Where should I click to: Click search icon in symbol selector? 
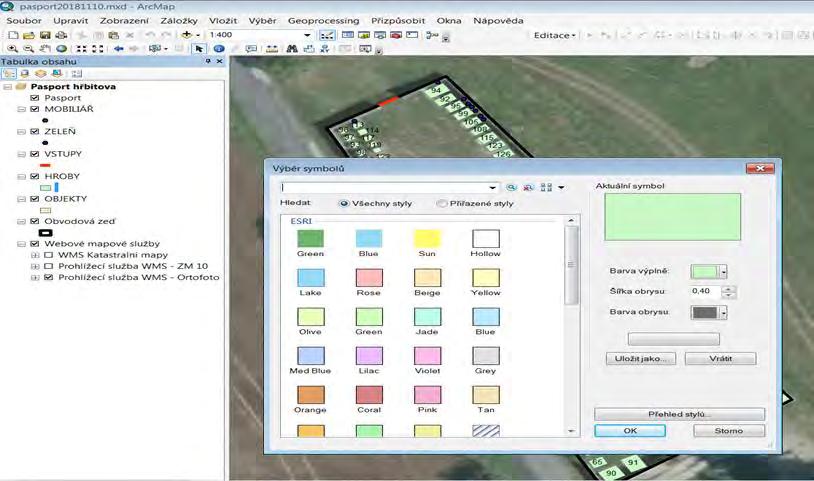pos(511,187)
